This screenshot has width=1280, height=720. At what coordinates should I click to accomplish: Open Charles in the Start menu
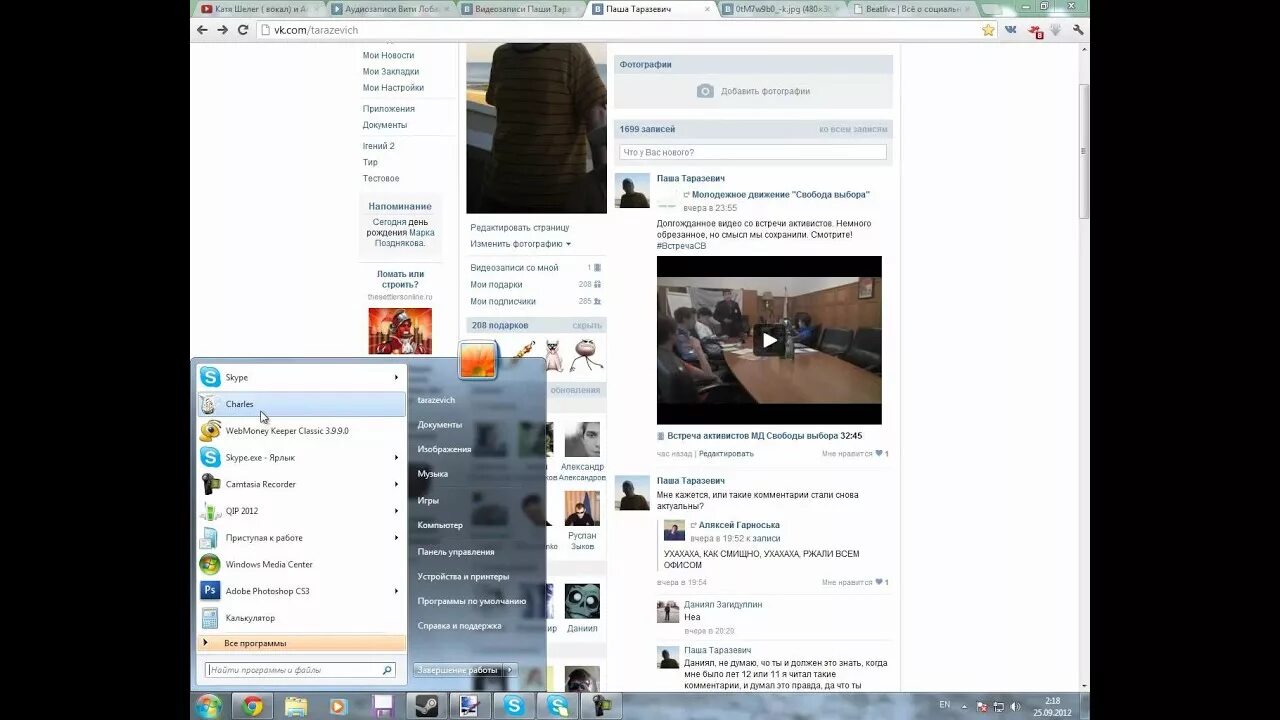[301, 404]
